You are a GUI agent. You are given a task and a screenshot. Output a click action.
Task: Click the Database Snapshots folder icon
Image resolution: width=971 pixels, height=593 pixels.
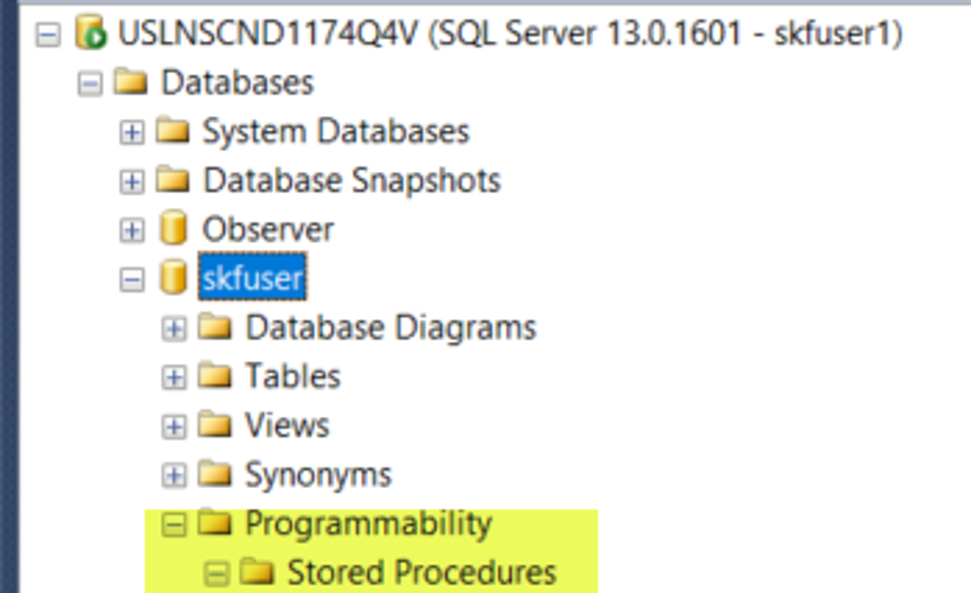173,180
